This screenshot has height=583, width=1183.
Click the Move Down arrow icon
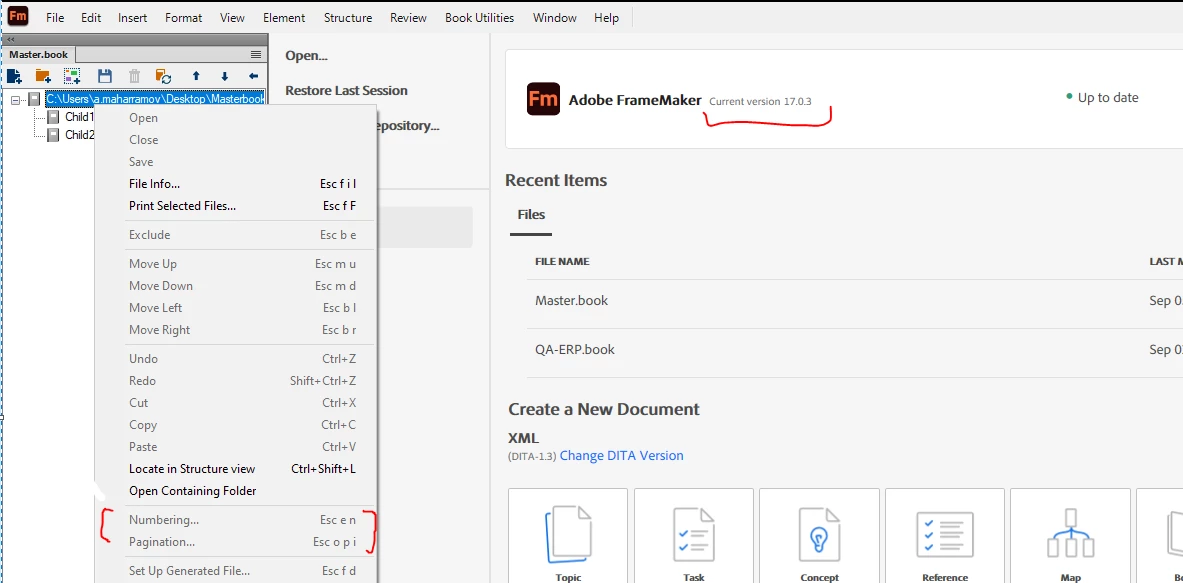pos(225,76)
